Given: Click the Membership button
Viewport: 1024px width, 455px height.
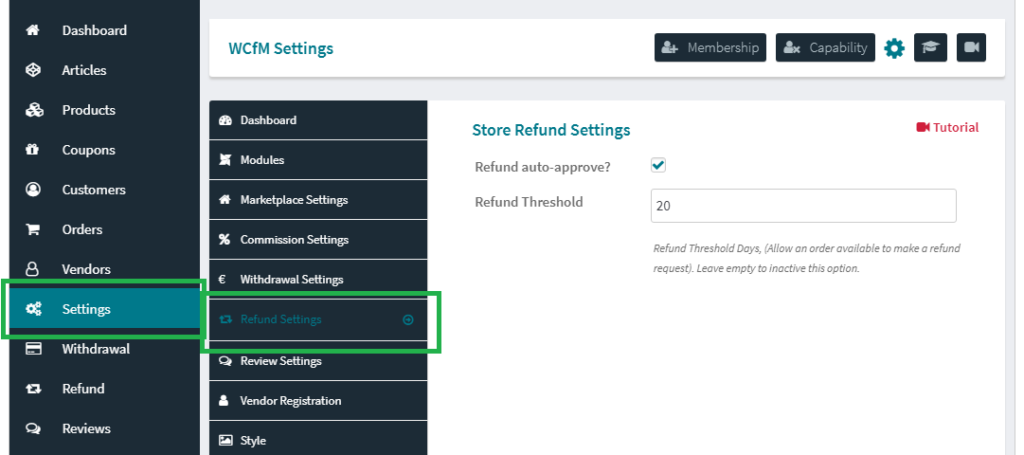Looking at the screenshot, I should click(711, 48).
